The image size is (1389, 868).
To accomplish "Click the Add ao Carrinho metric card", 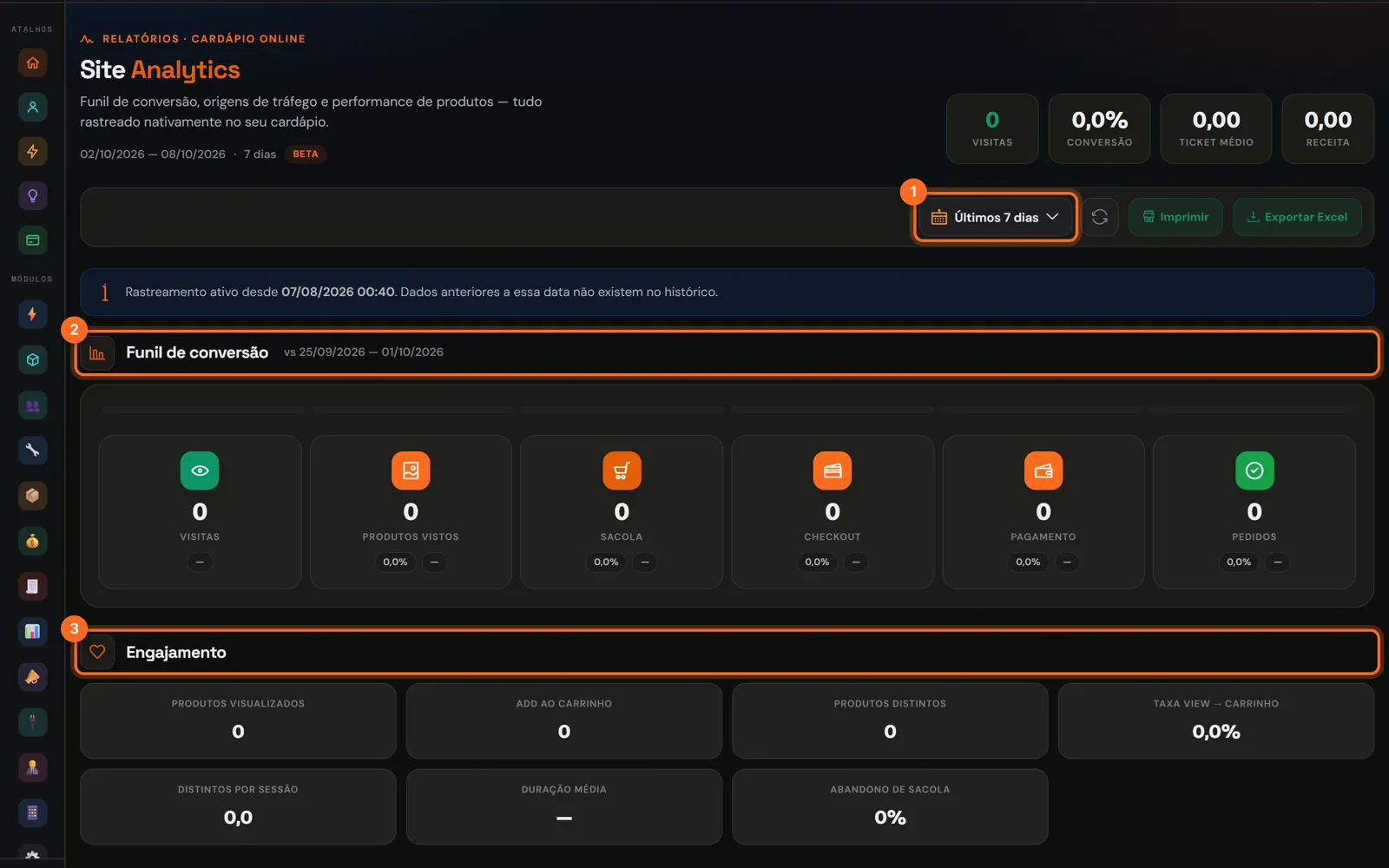I will (564, 720).
